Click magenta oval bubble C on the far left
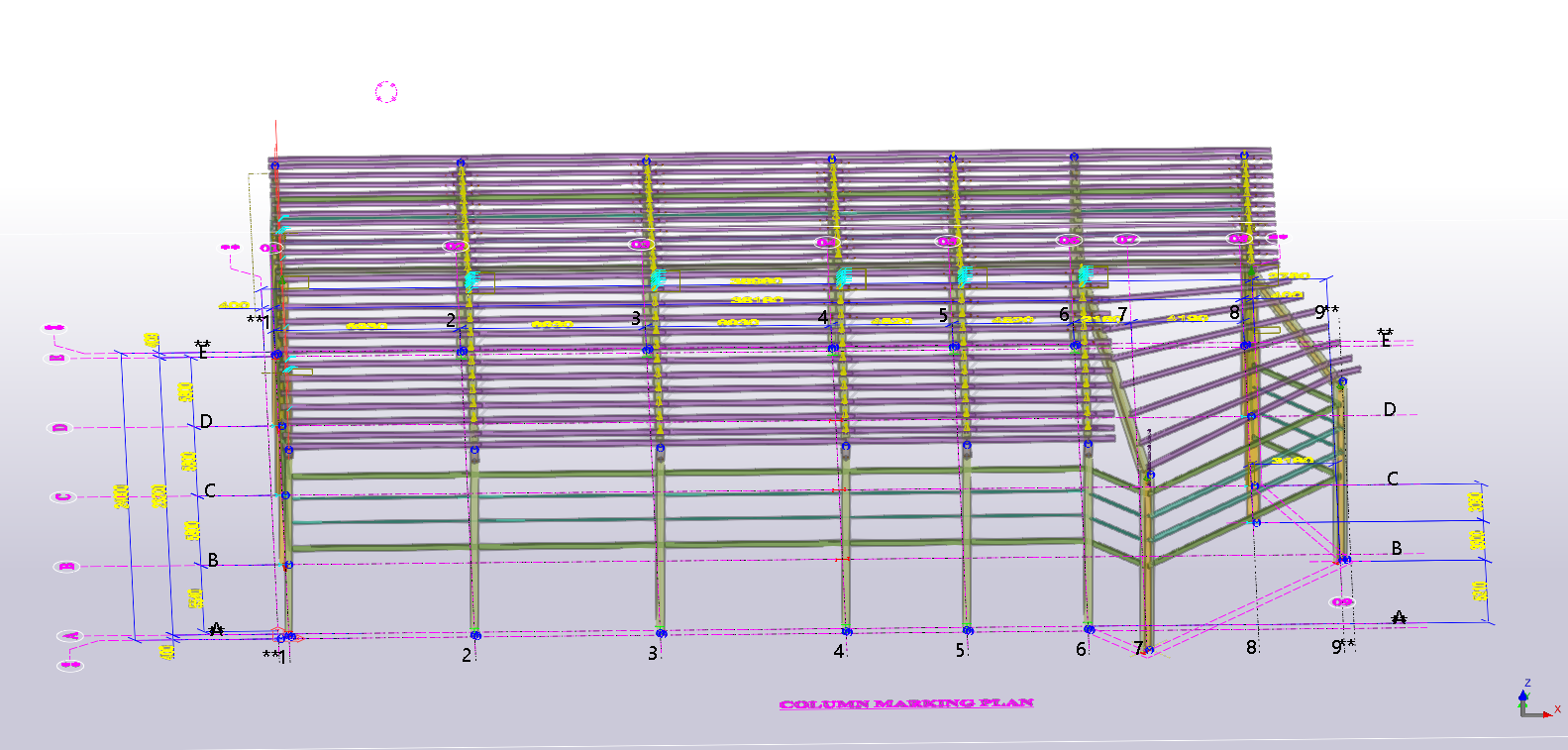Screen dimensions: 1568x750 (x=62, y=496)
